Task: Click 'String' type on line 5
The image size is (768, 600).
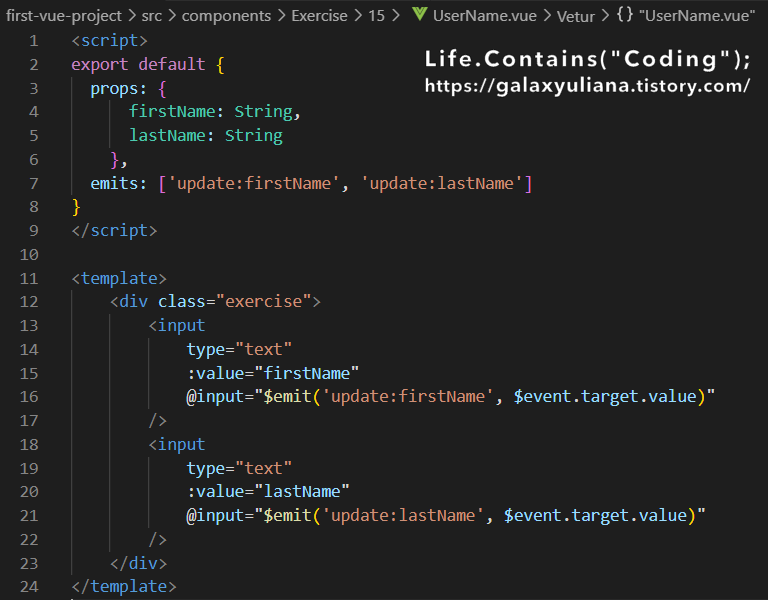Action: (x=254, y=136)
